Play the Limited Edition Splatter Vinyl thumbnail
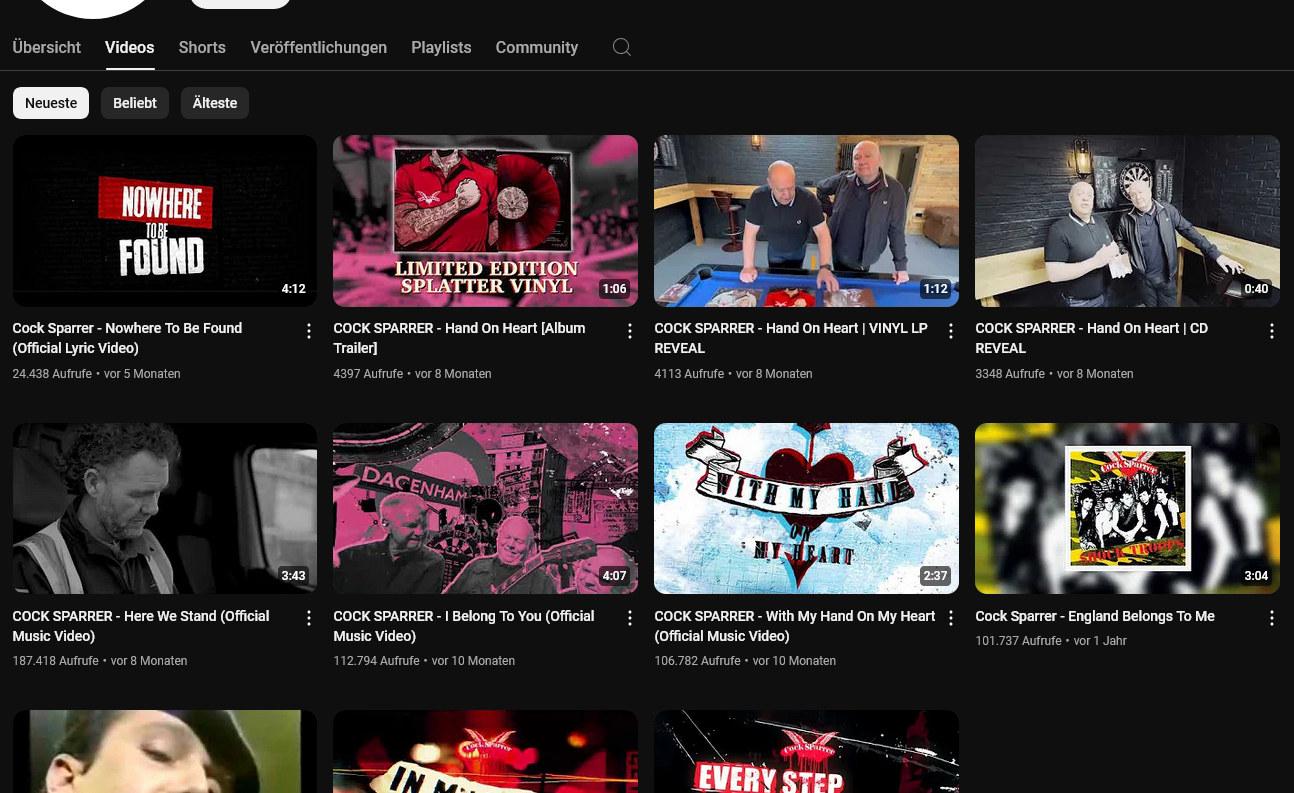 (485, 221)
